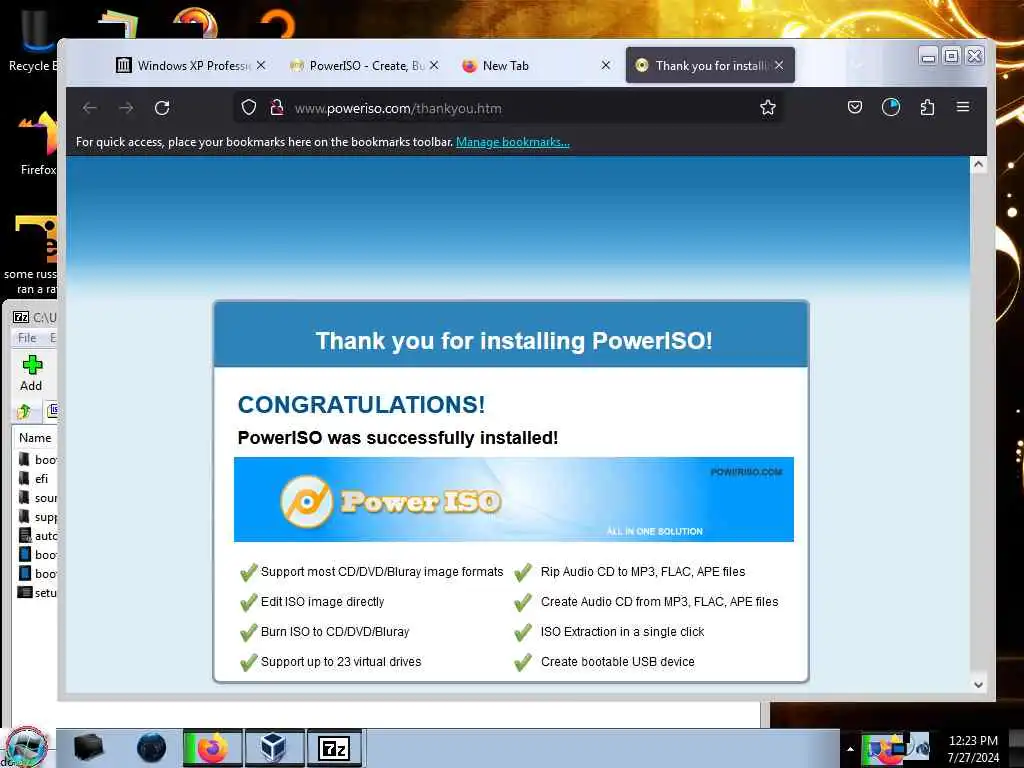Click VirtualBox cube icon on taskbar
The image size is (1024, 768).
[274, 748]
